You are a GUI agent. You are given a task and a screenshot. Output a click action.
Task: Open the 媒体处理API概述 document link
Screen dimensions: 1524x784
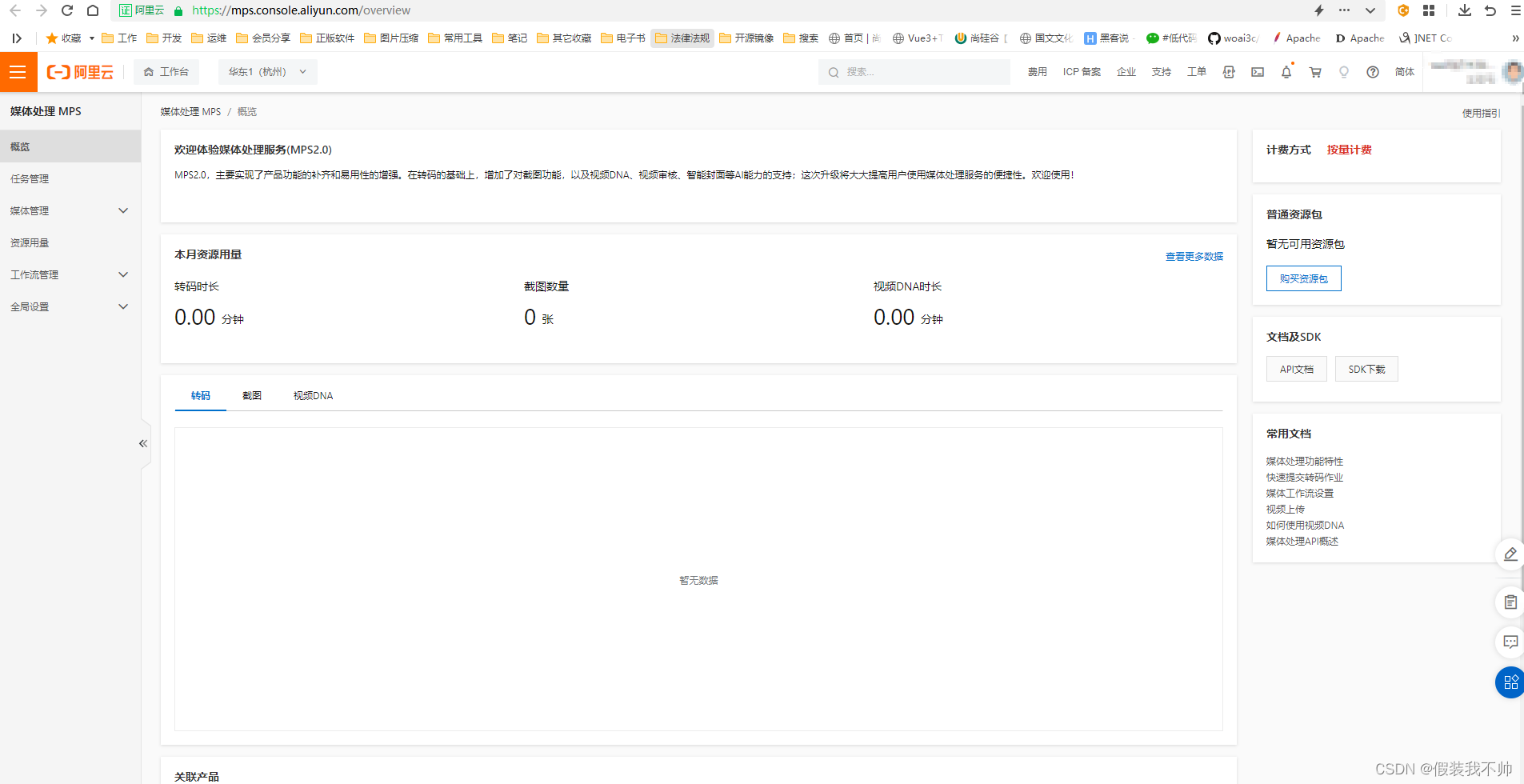[1302, 541]
